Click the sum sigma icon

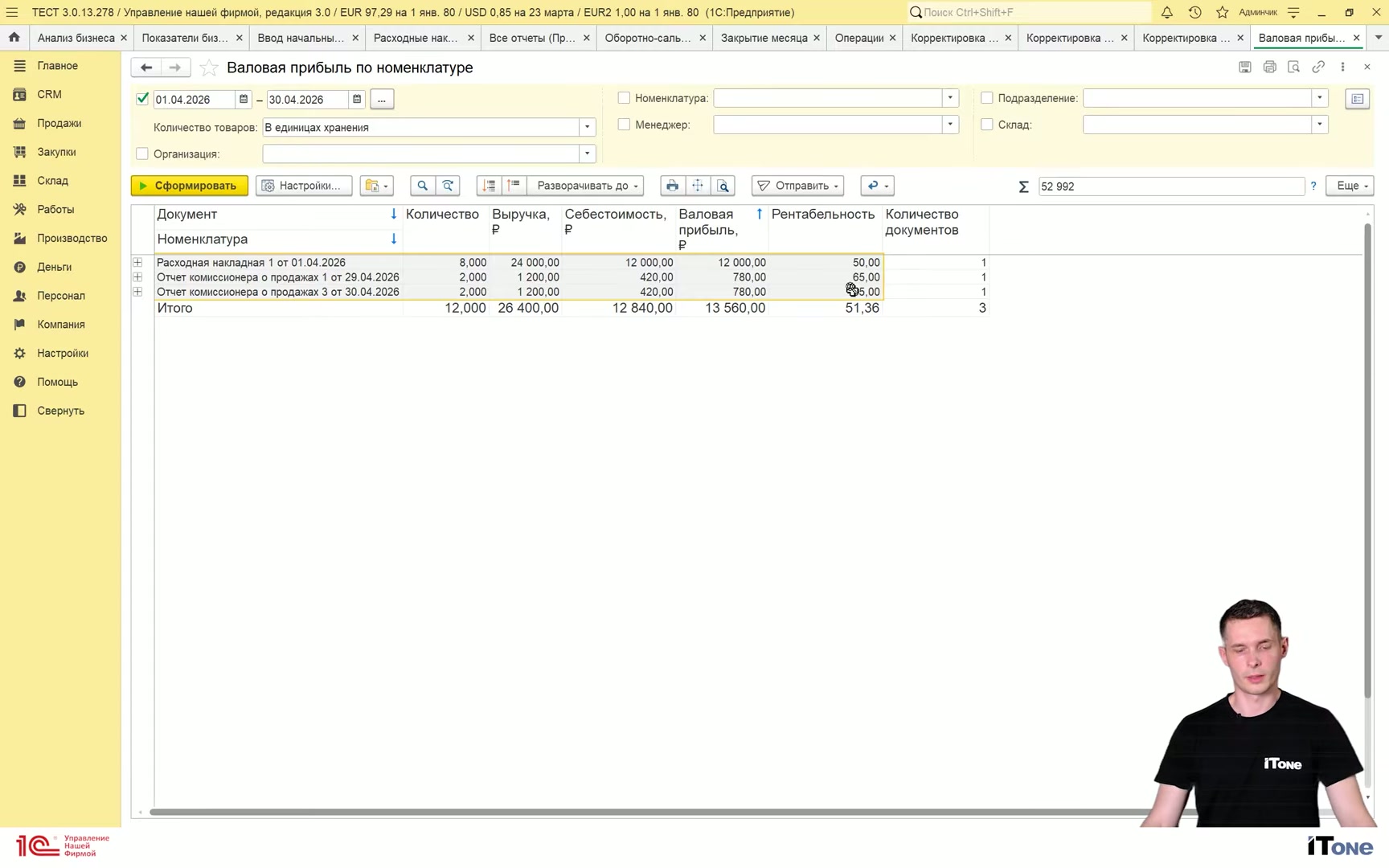point(1023,186)
